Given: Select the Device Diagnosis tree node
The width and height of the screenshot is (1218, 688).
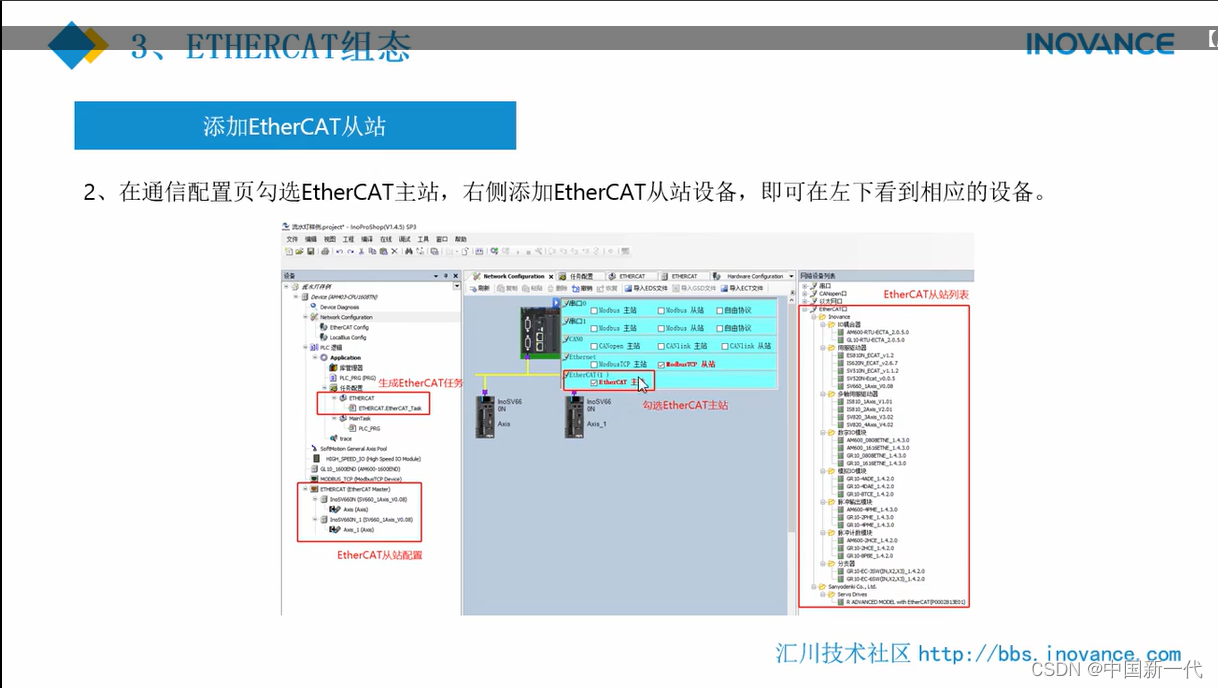Looking at the screenshot, I should coord(339,307).
